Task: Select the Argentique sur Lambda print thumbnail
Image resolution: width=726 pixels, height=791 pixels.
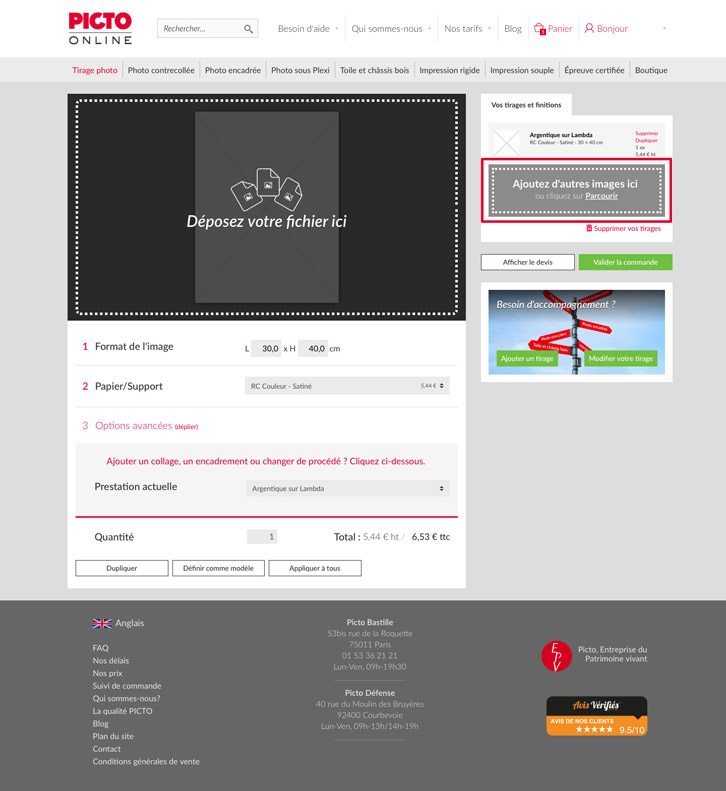Action: point(506,142)
